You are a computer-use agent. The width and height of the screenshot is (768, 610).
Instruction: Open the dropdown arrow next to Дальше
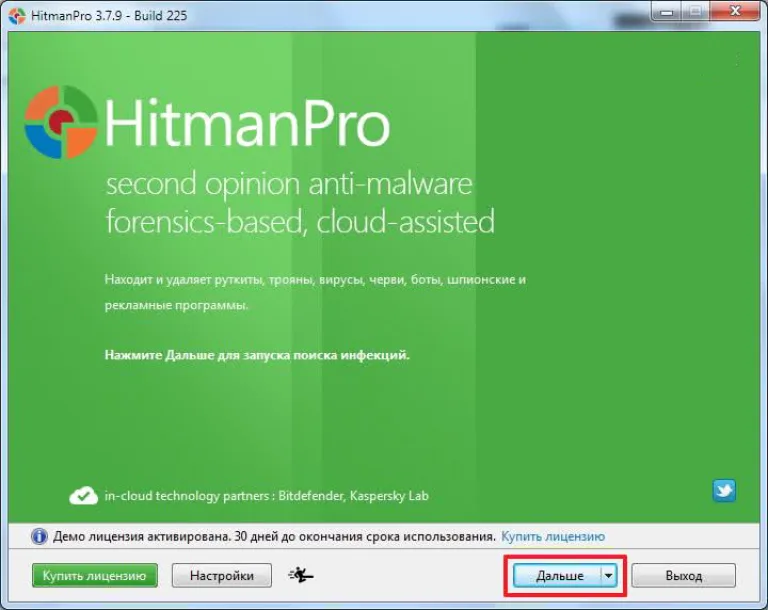[608, 576]
